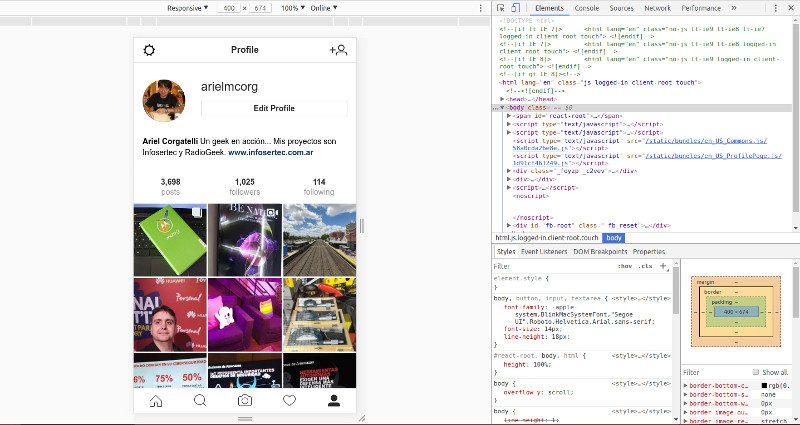Open Instagram settings gear icon

point(150,50)
